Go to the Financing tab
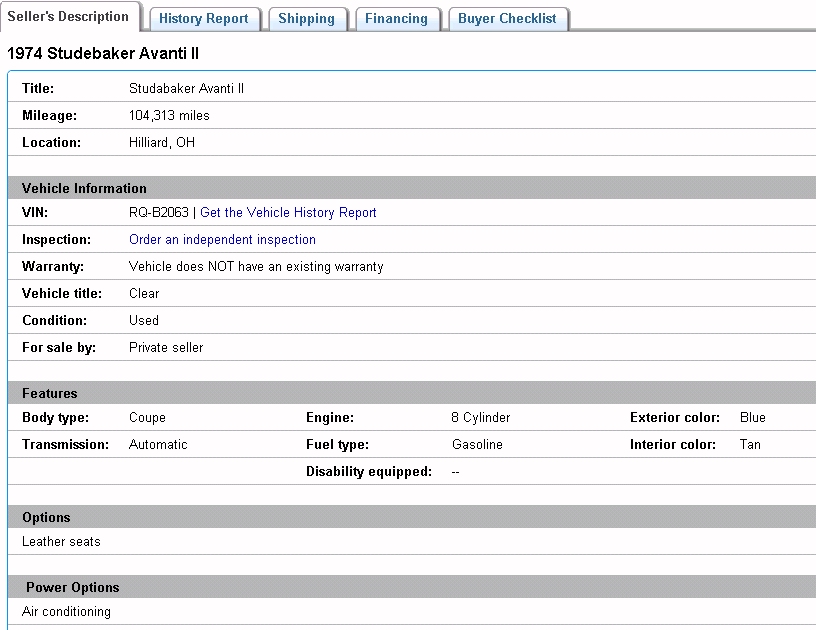The height and width of the screenshot is (630, 816). coord(396,18)
